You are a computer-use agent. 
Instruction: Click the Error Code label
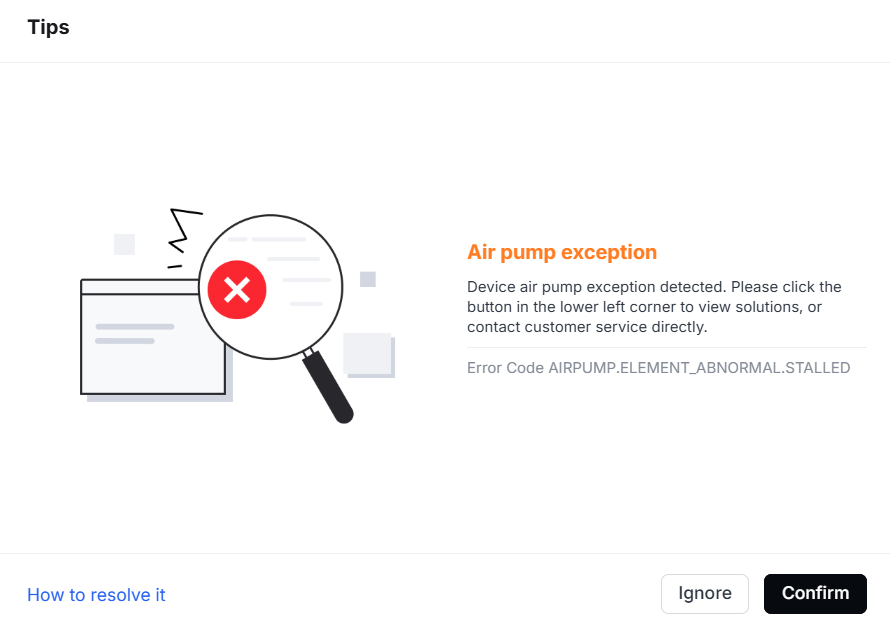(505, 368)
